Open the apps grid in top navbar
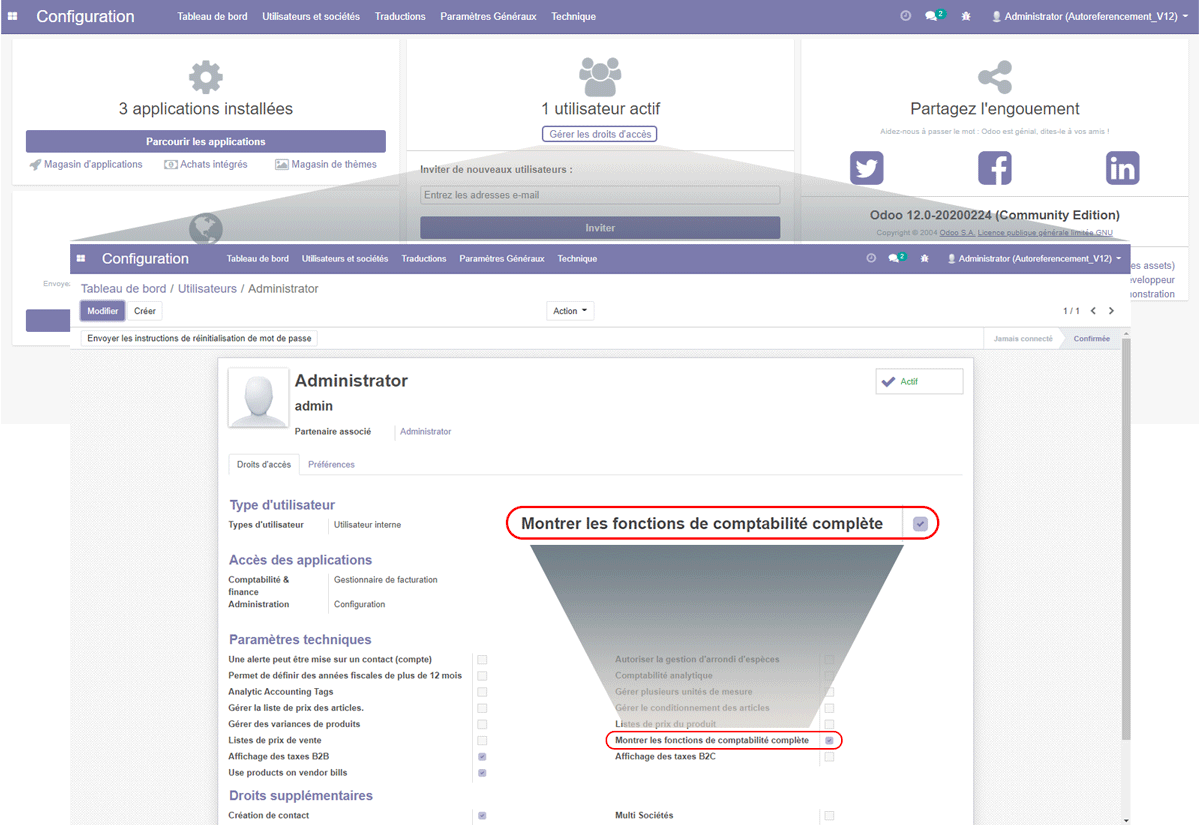 [x=12, y=17]
